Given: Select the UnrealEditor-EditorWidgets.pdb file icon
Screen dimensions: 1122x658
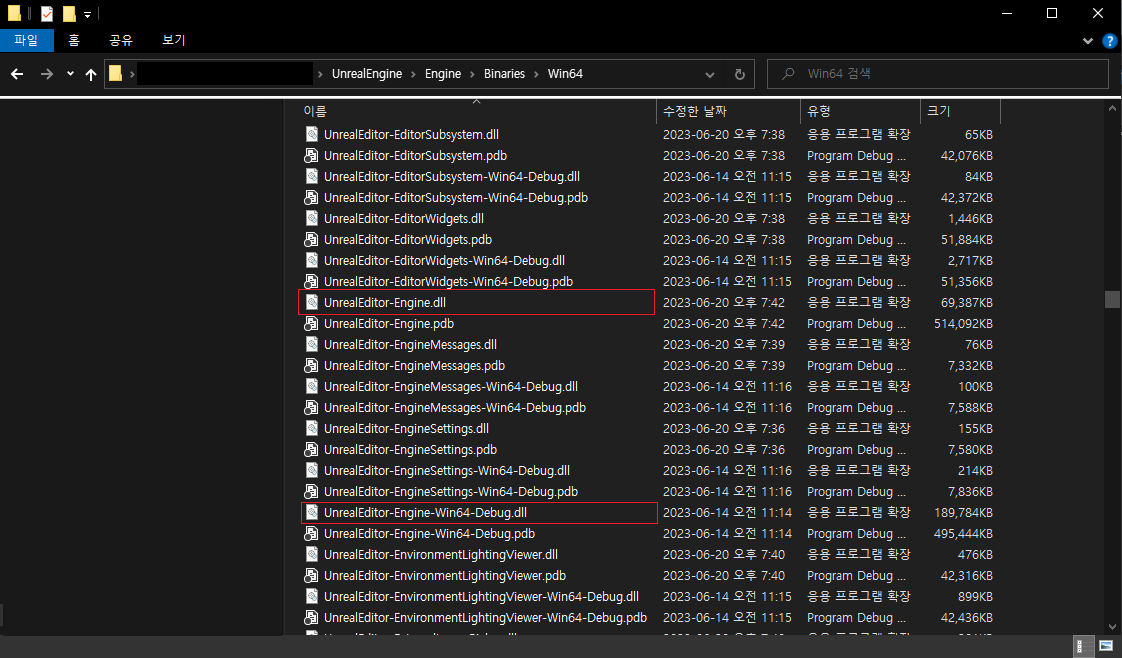Looking at the screenshot, I should click(311, 239).
